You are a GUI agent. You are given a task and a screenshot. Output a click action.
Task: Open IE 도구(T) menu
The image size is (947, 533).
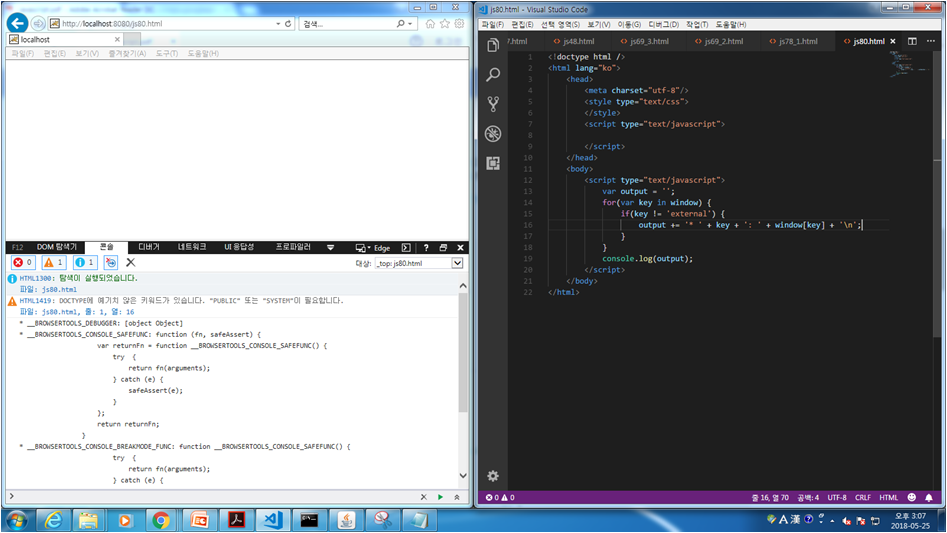(167, 53)
